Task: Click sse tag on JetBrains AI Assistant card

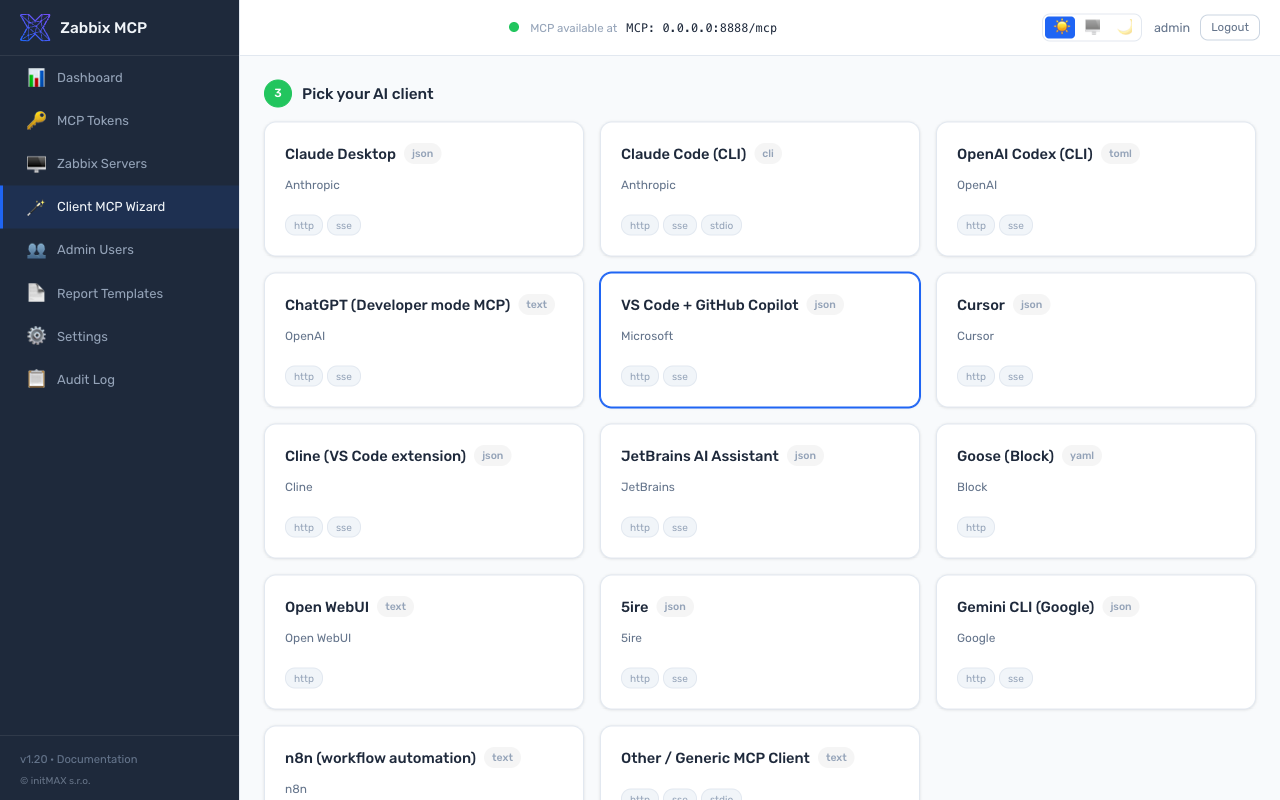Action: click(680, 528)
